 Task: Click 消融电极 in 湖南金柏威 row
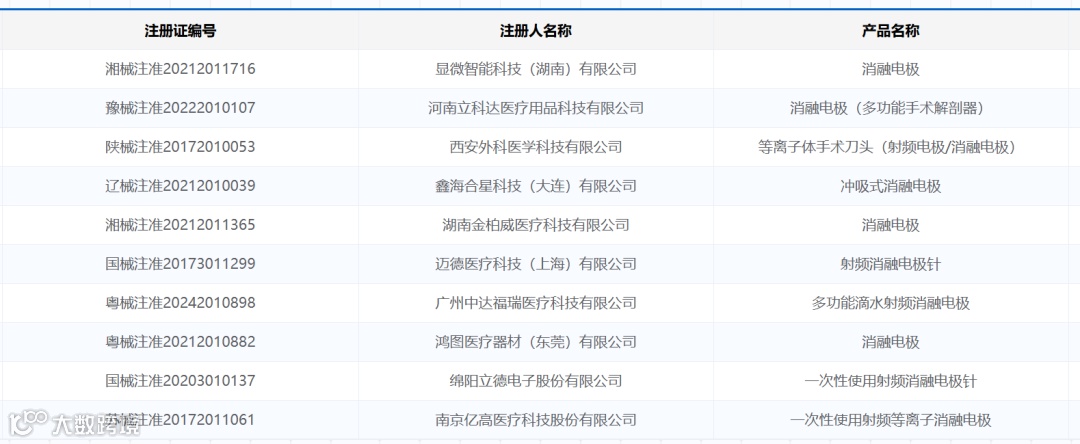(x=891, y=224)
